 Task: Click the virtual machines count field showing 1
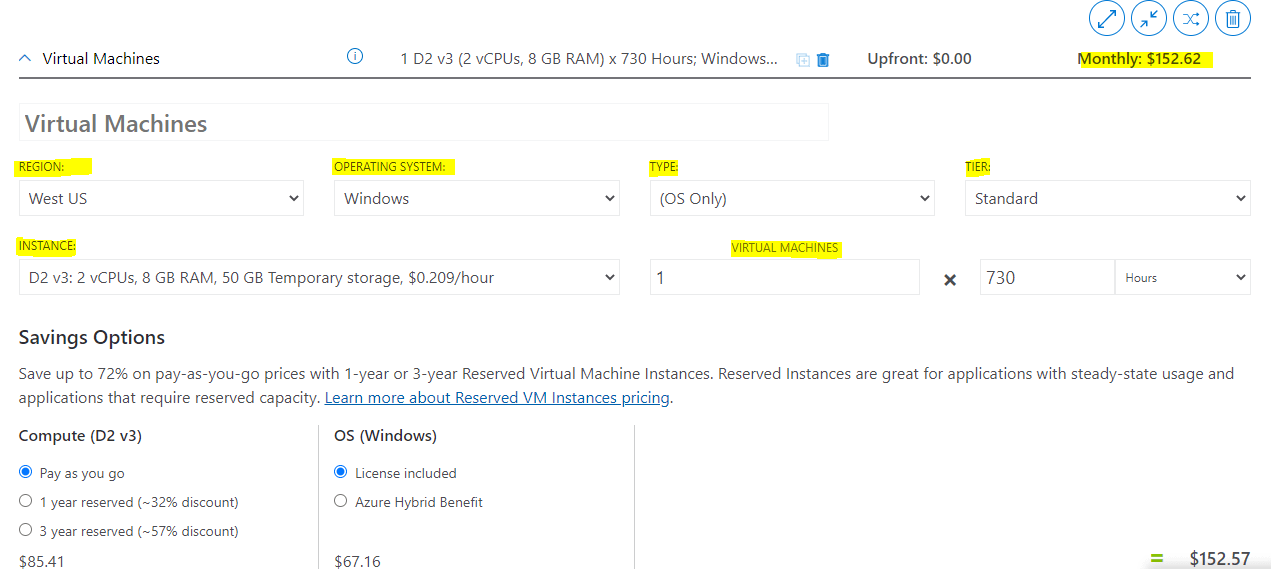[785, 277]
